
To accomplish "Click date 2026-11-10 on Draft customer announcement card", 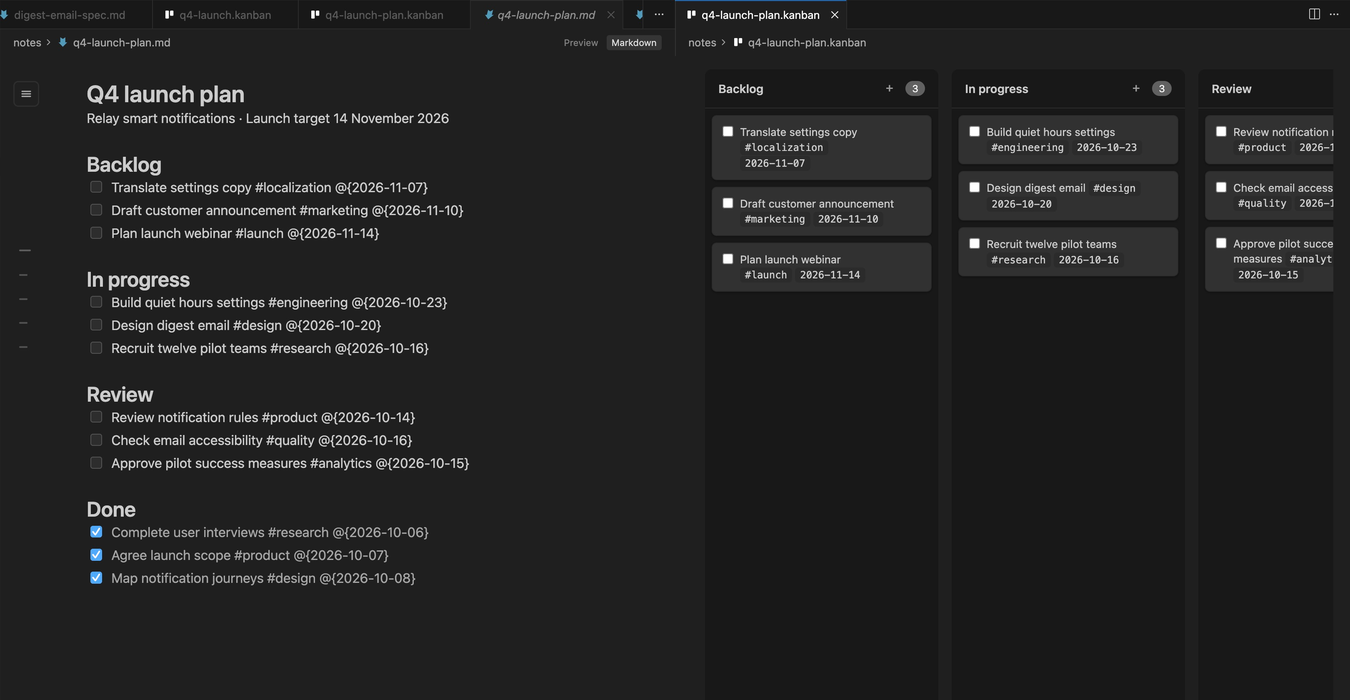I will (x=848, y=219).
